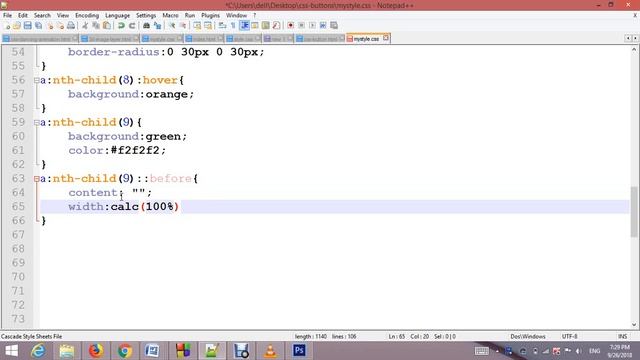This screenshot has height=360, width=640.
Task: Open the Run menu
Action: click(190, 15)
